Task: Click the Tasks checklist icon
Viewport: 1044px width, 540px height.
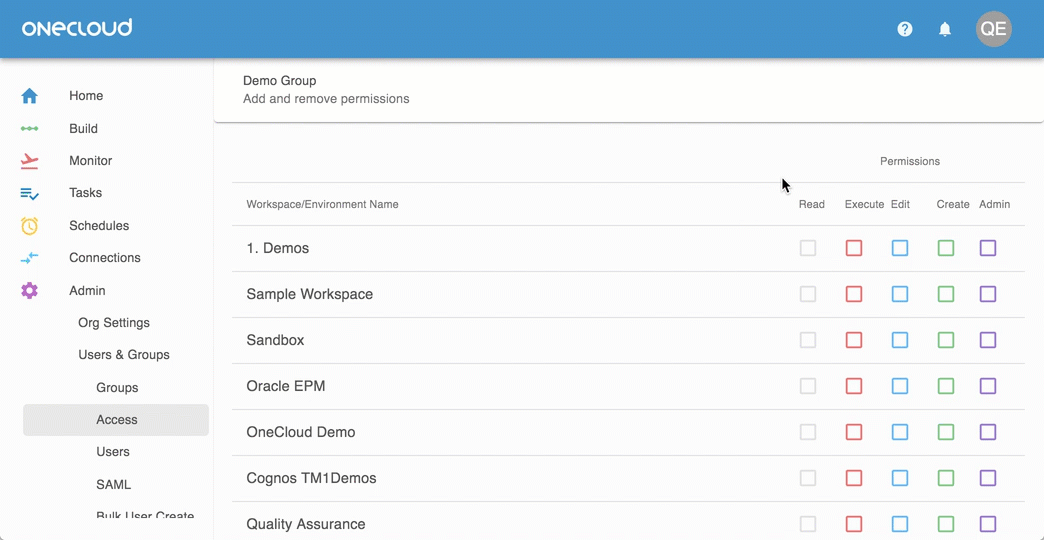Action: [x=29, y=193]
